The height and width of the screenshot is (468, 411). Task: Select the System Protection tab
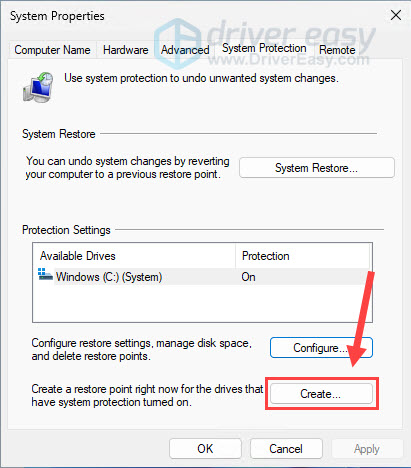pos(264,48)
